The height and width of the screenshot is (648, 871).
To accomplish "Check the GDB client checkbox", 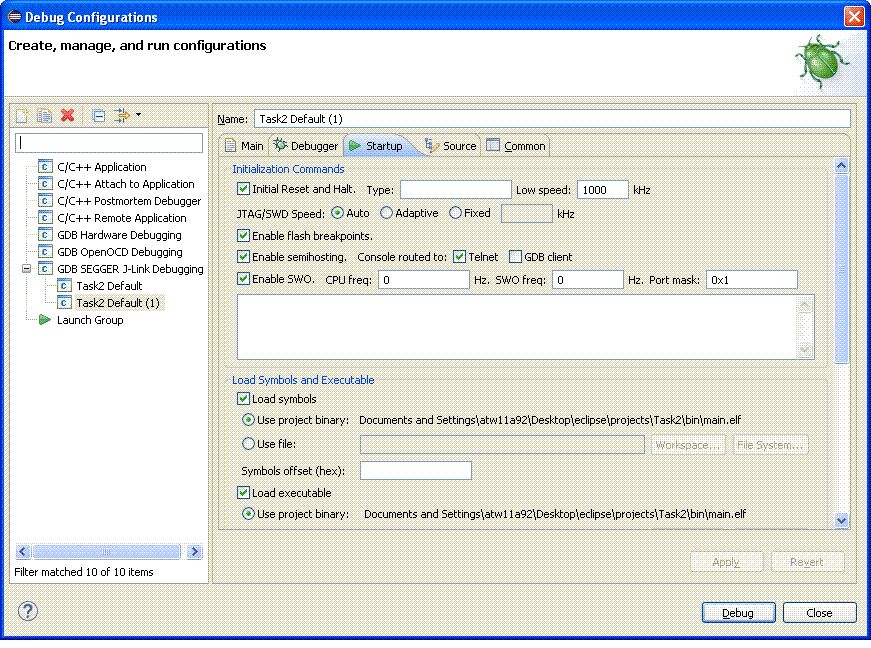I will 515,257.
